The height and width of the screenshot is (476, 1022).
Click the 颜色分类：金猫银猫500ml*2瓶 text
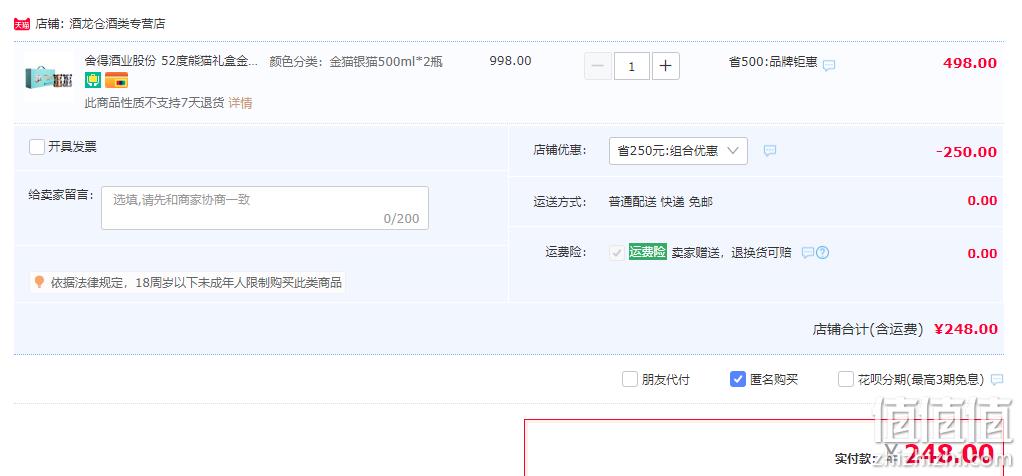(x=356, y=61)
